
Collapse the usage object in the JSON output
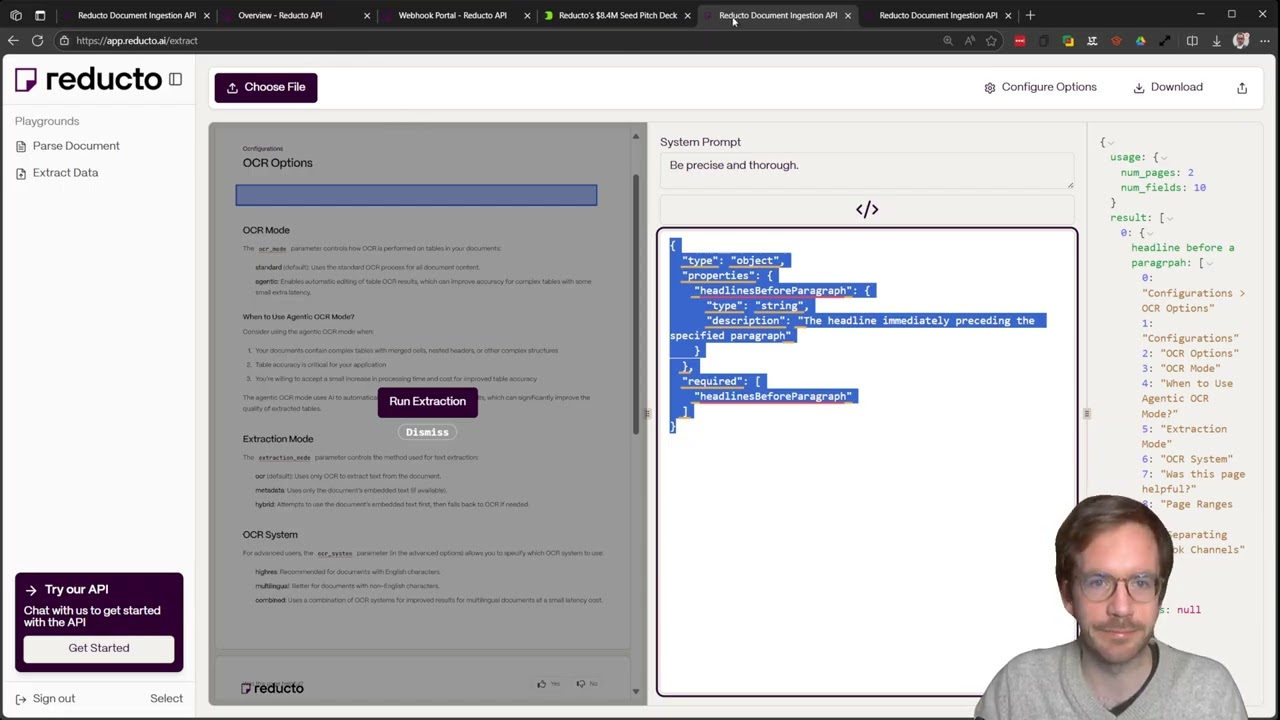(x=1164, y=158)
